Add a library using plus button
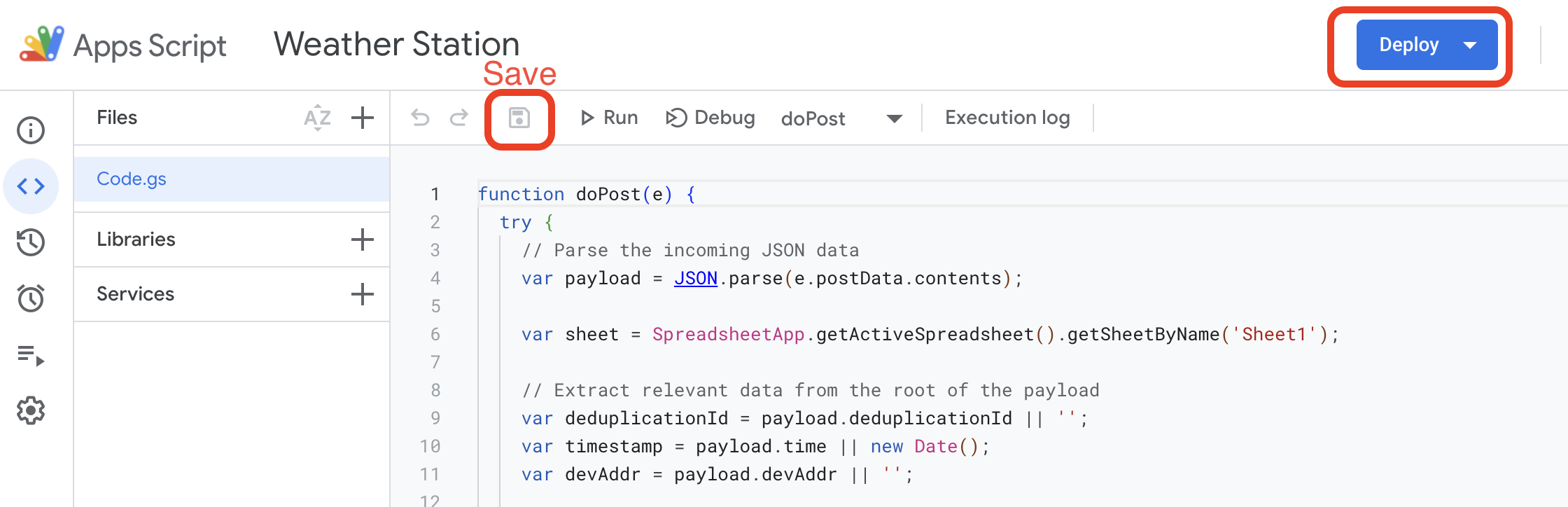 pos(362,239)
